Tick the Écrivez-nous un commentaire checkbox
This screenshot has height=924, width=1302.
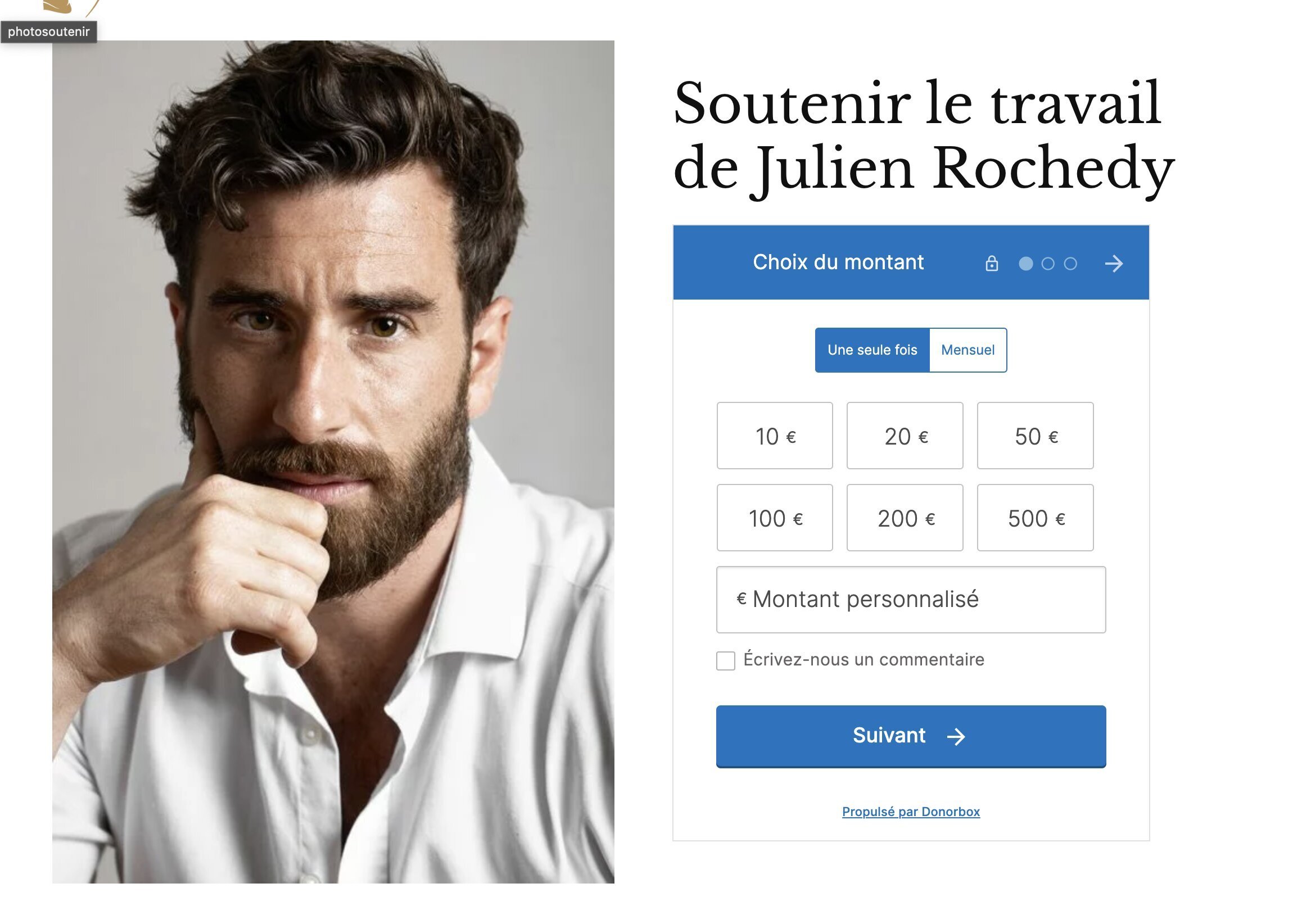726,660
